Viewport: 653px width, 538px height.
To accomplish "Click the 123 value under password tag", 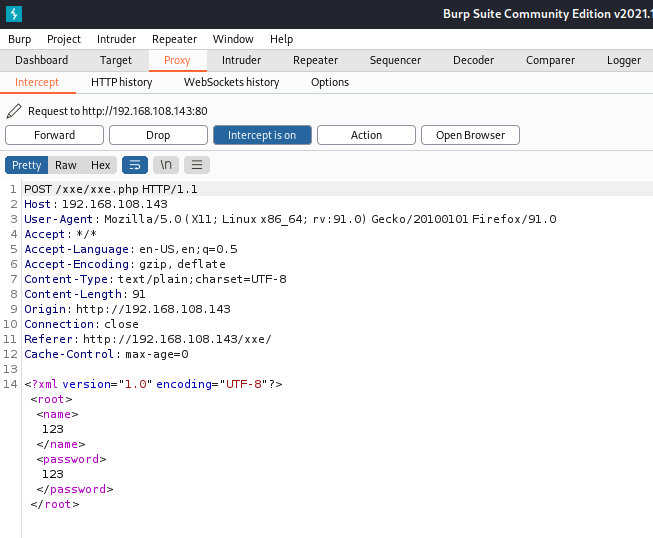I will point(52,474).
